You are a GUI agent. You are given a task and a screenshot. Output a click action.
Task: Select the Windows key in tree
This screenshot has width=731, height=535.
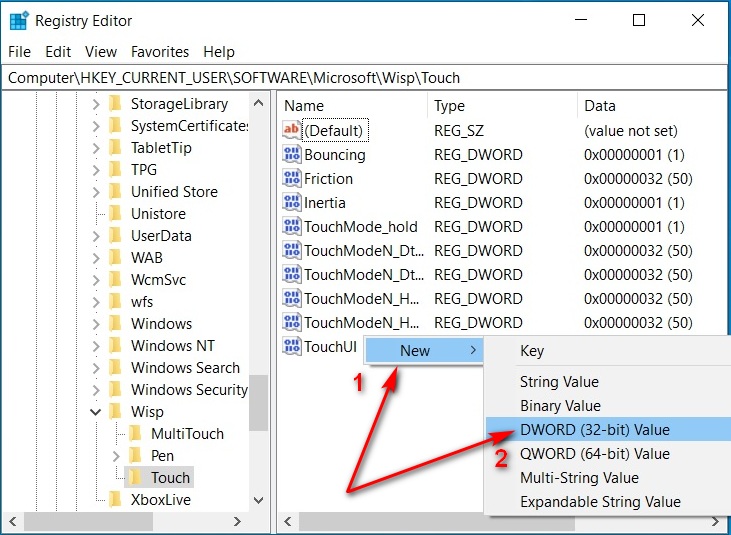[161, 323]
